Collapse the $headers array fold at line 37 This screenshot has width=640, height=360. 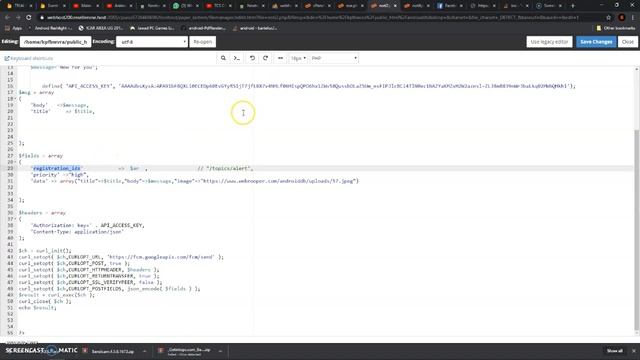point(16,219)
